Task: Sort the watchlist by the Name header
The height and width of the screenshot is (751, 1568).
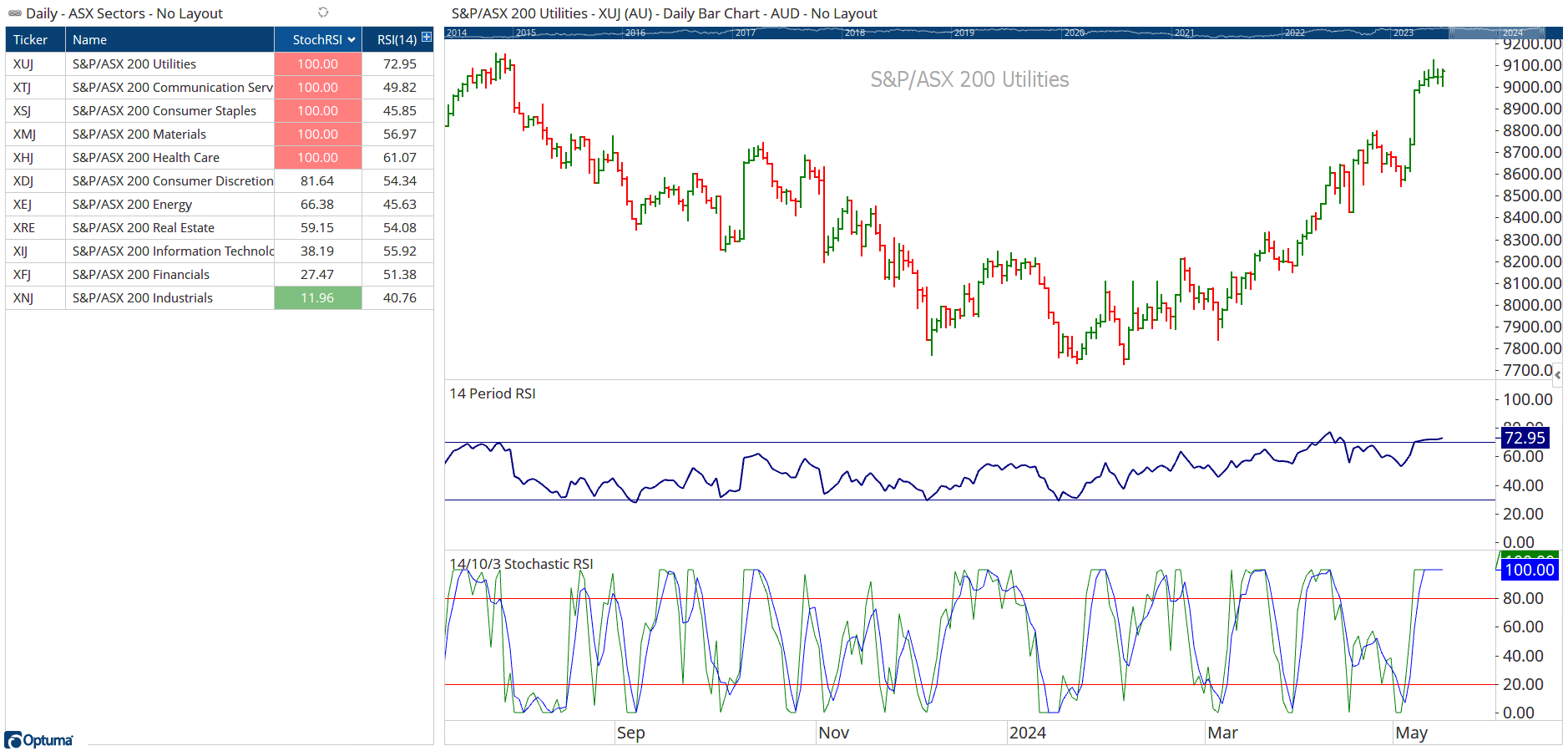Action: point(169,39)
